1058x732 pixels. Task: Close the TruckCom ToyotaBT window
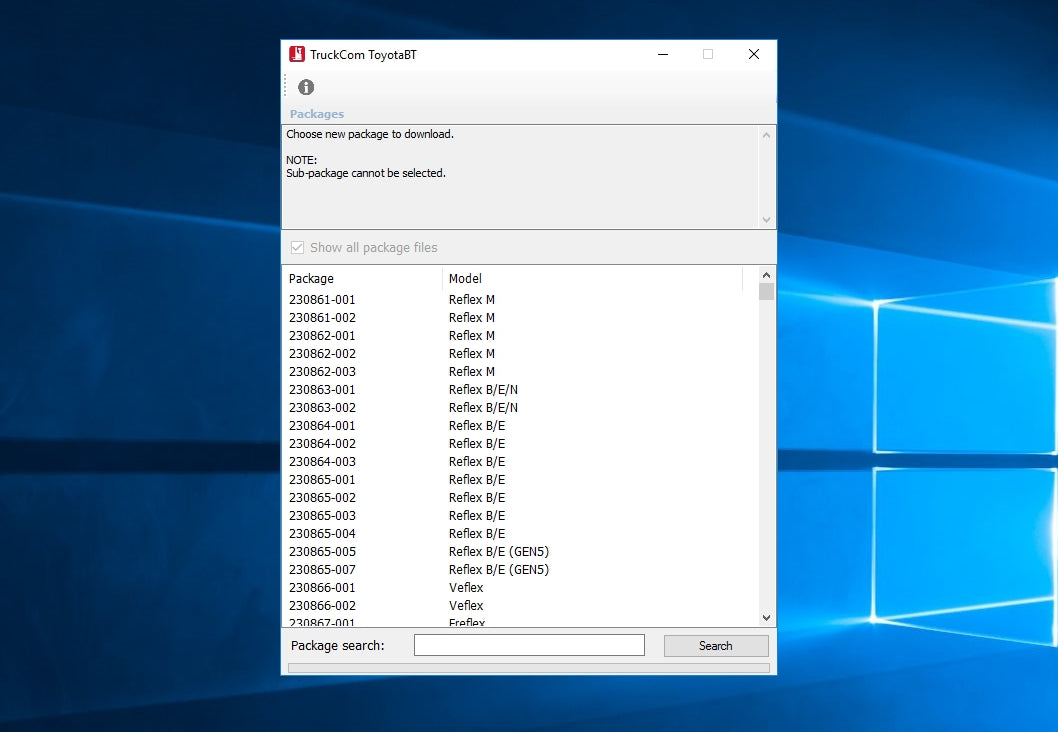click(754, 55)
